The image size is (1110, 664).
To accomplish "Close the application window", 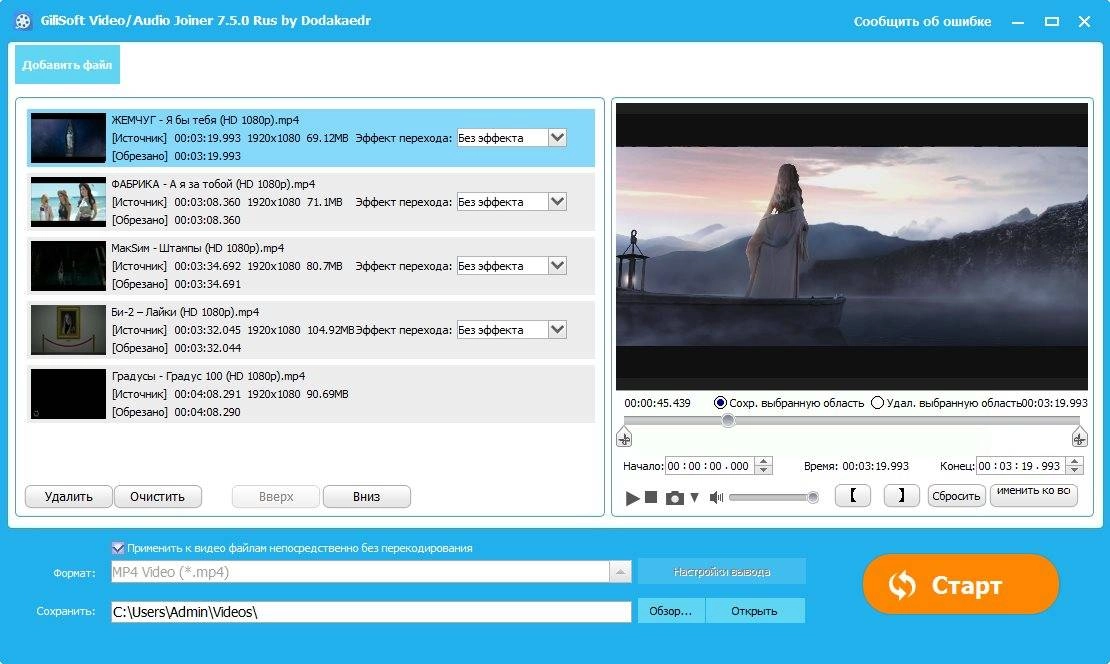I will (x=1085, y=22).
